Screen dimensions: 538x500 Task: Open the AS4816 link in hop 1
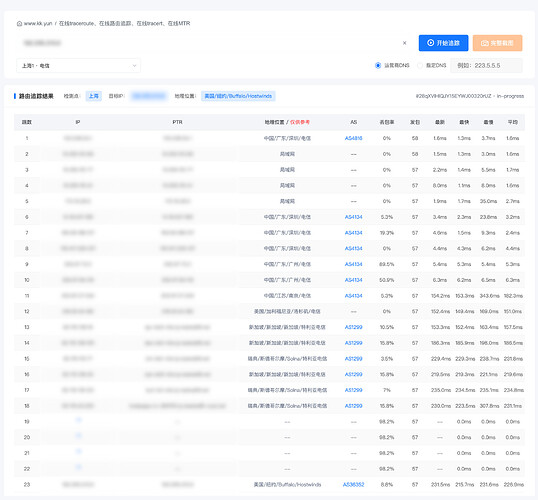click(353, 138)
